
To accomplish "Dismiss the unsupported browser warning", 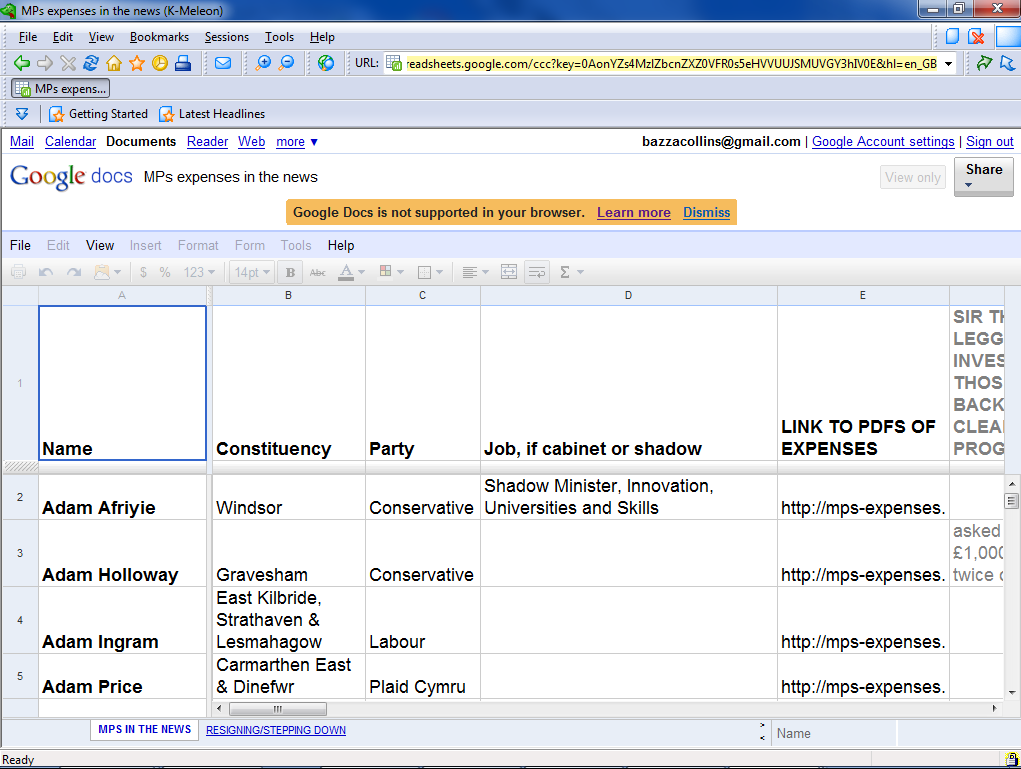I will [x=706, y=212].
